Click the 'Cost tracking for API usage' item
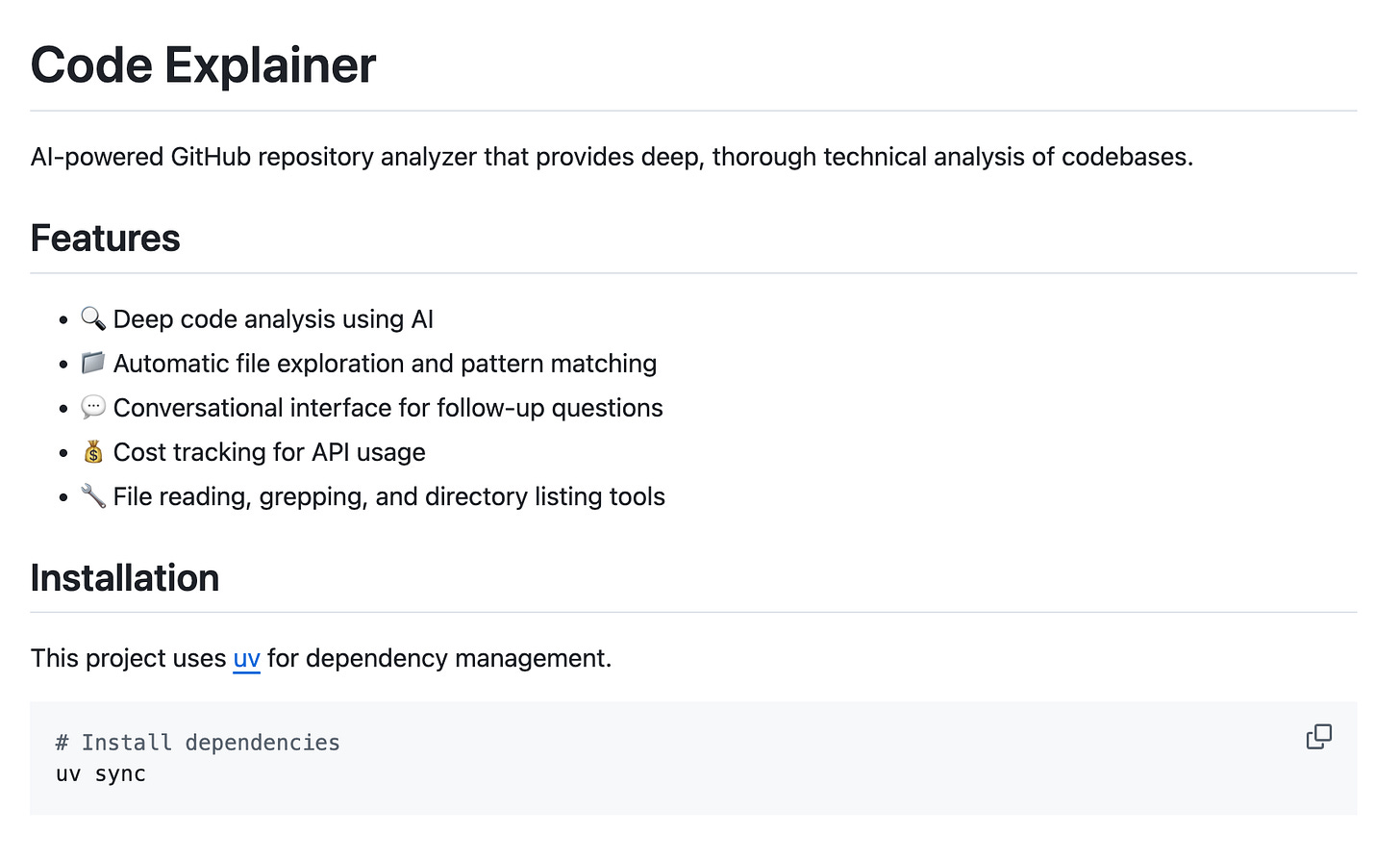The width and height of the screenshot is (1400, 860). [x=269, y=452]
